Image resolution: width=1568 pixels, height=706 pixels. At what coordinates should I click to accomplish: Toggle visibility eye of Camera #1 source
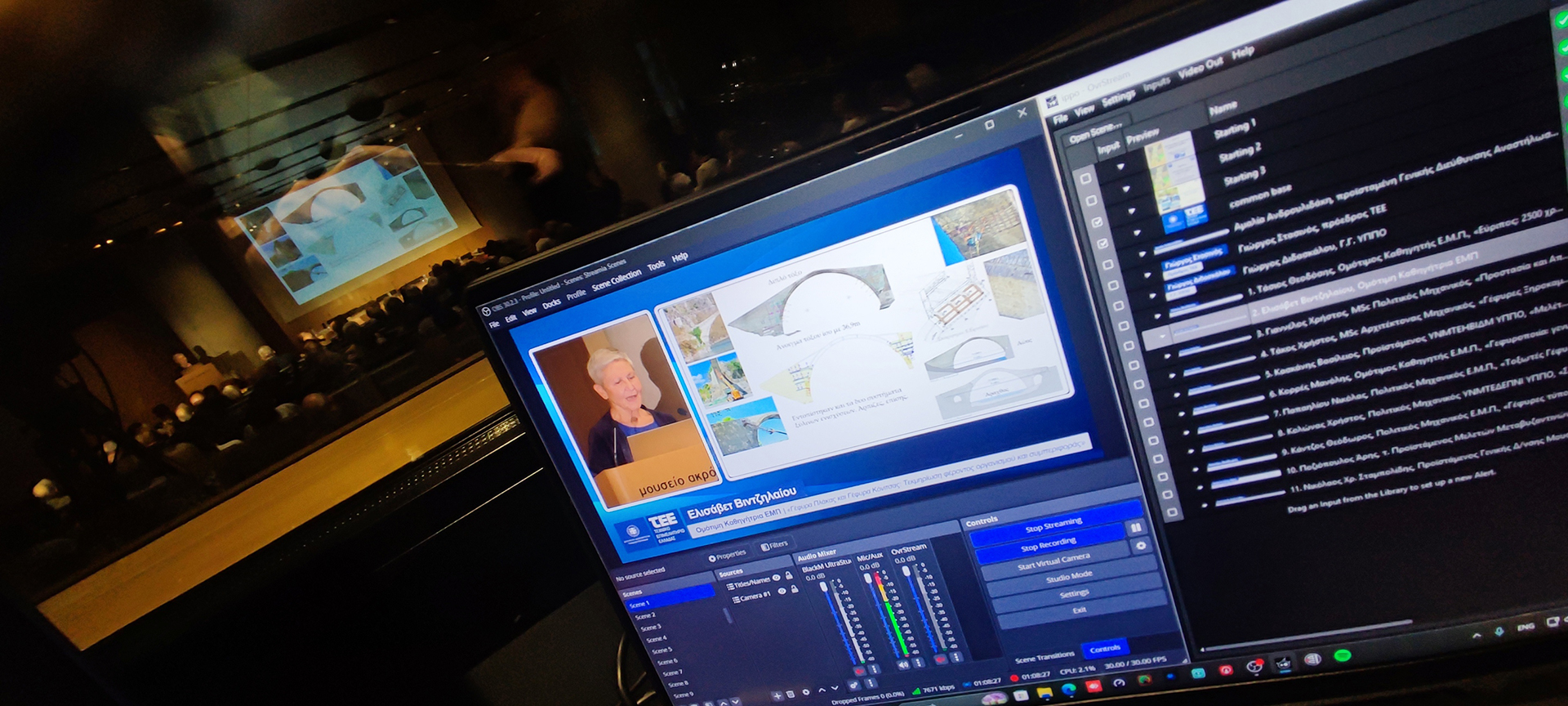[x=782, y=590]
